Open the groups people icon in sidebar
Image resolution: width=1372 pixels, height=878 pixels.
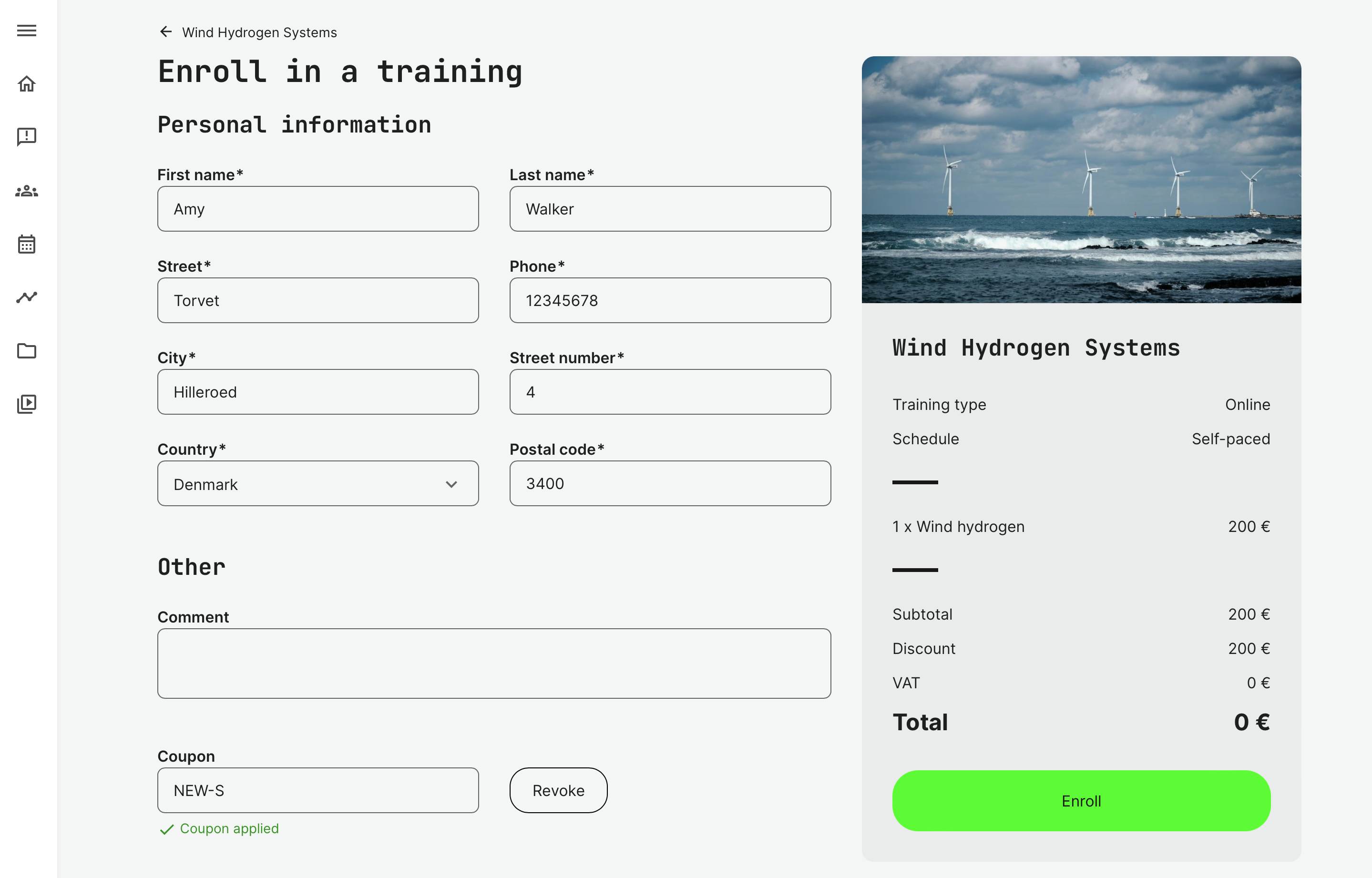coord(26,191)
